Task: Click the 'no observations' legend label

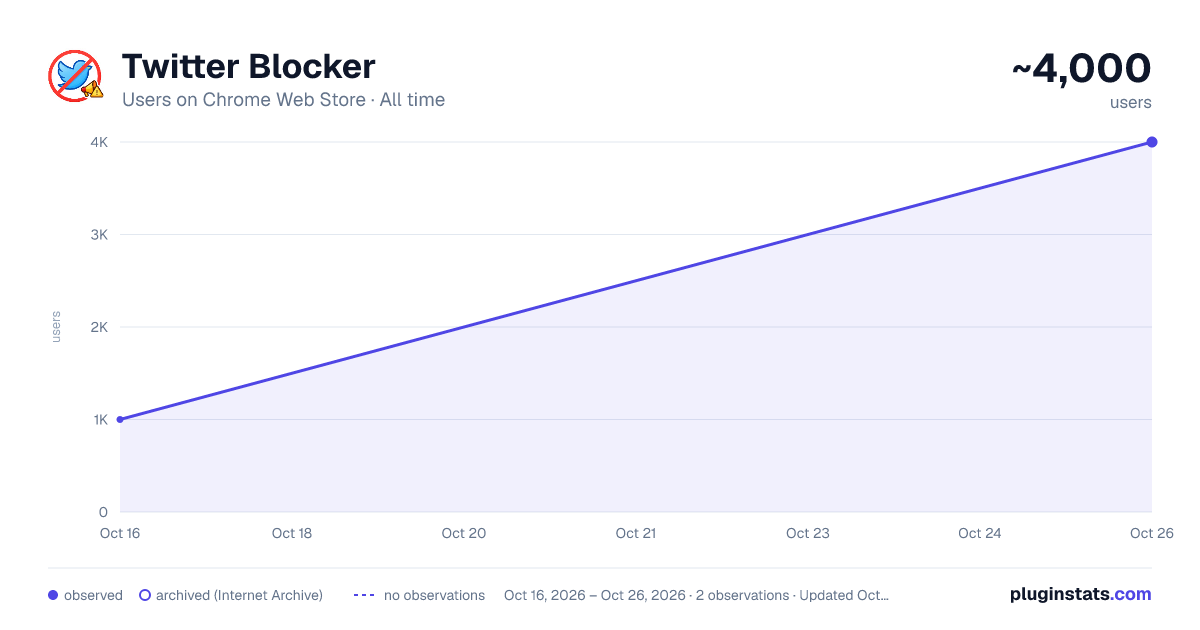Action: (x=434, y=595)
